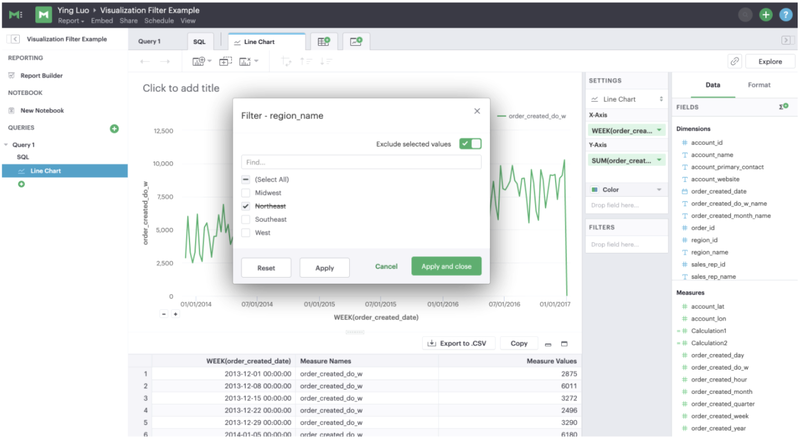Click the maximize data table icon
Screen dimensions: 800x439
click(x=564, y=344)
